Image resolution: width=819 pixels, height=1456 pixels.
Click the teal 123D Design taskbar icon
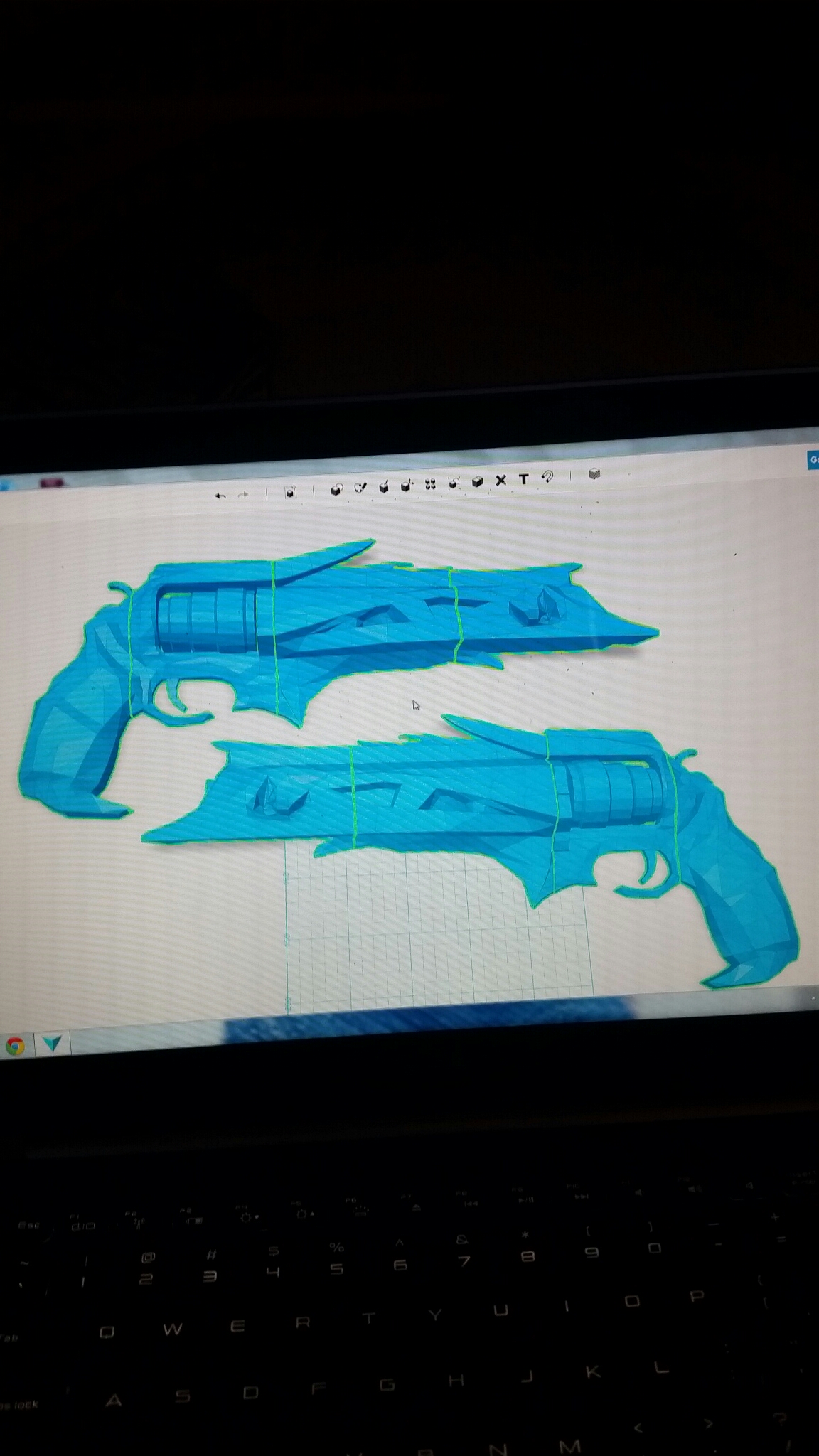tap(51, 1043)
